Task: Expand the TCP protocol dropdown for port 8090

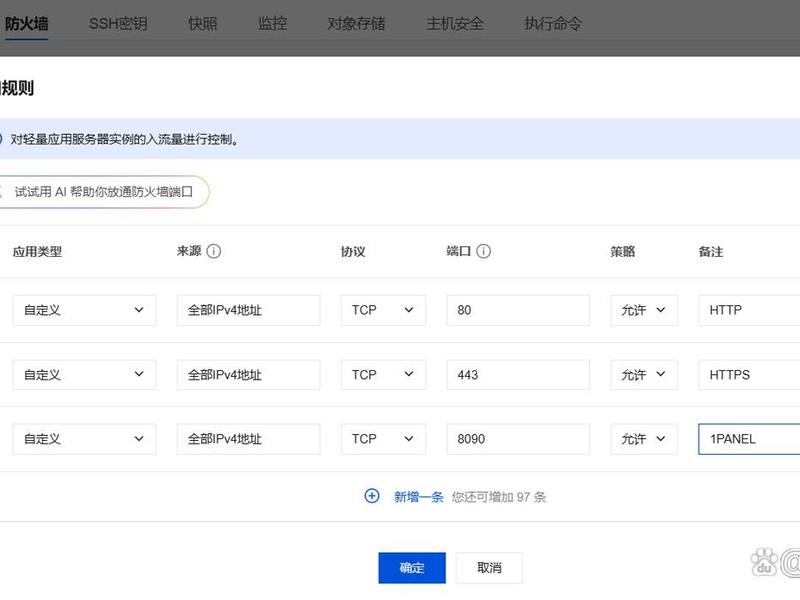Action: tap(383, 439)
